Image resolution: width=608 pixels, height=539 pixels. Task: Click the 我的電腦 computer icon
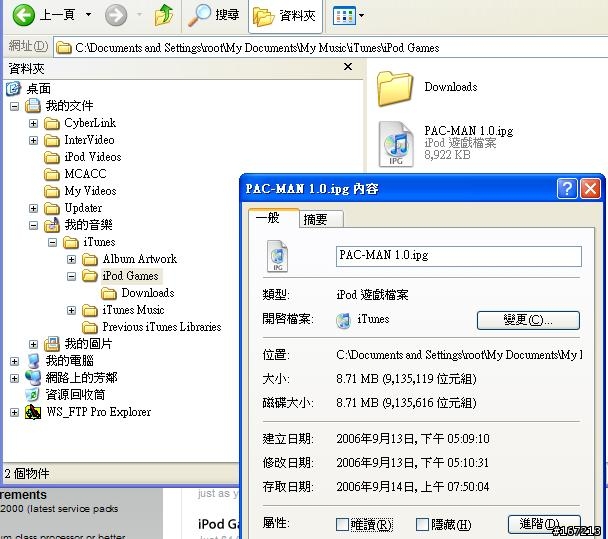point(33,361)
